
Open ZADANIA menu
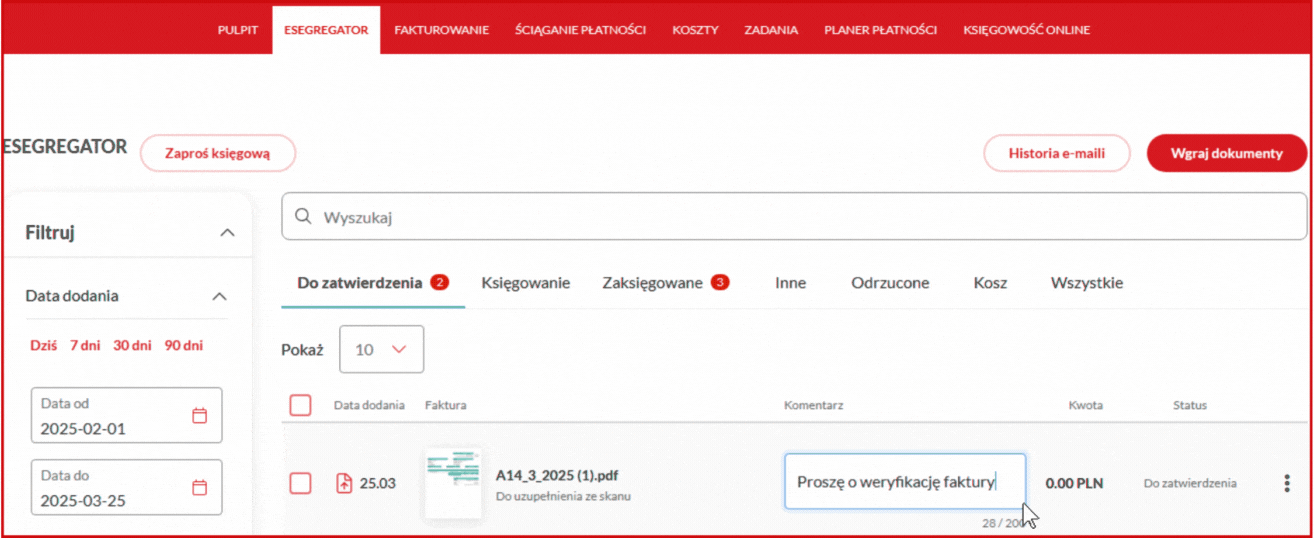(x=771, y=30)
